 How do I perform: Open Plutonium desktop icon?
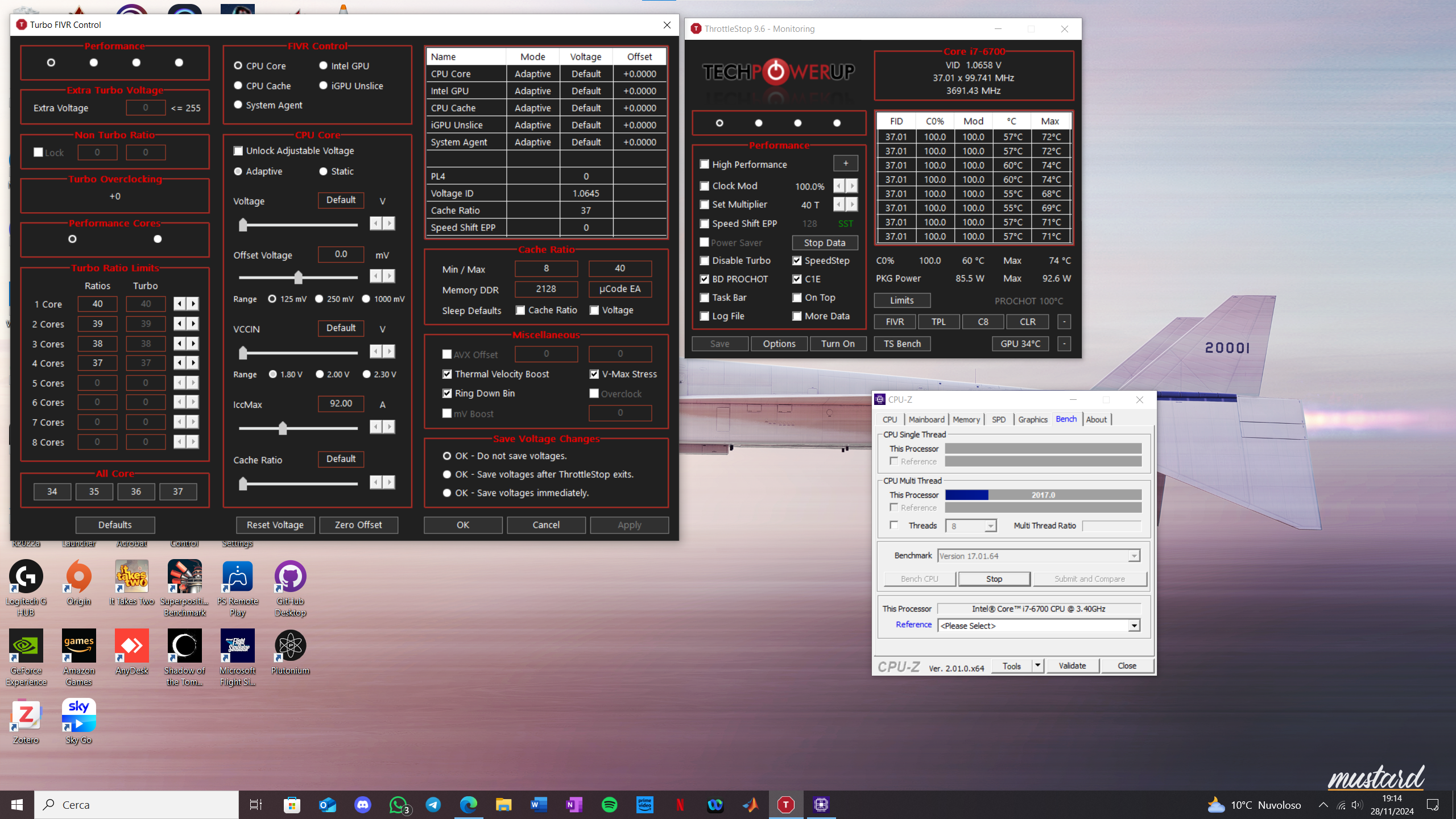point(290,653)
